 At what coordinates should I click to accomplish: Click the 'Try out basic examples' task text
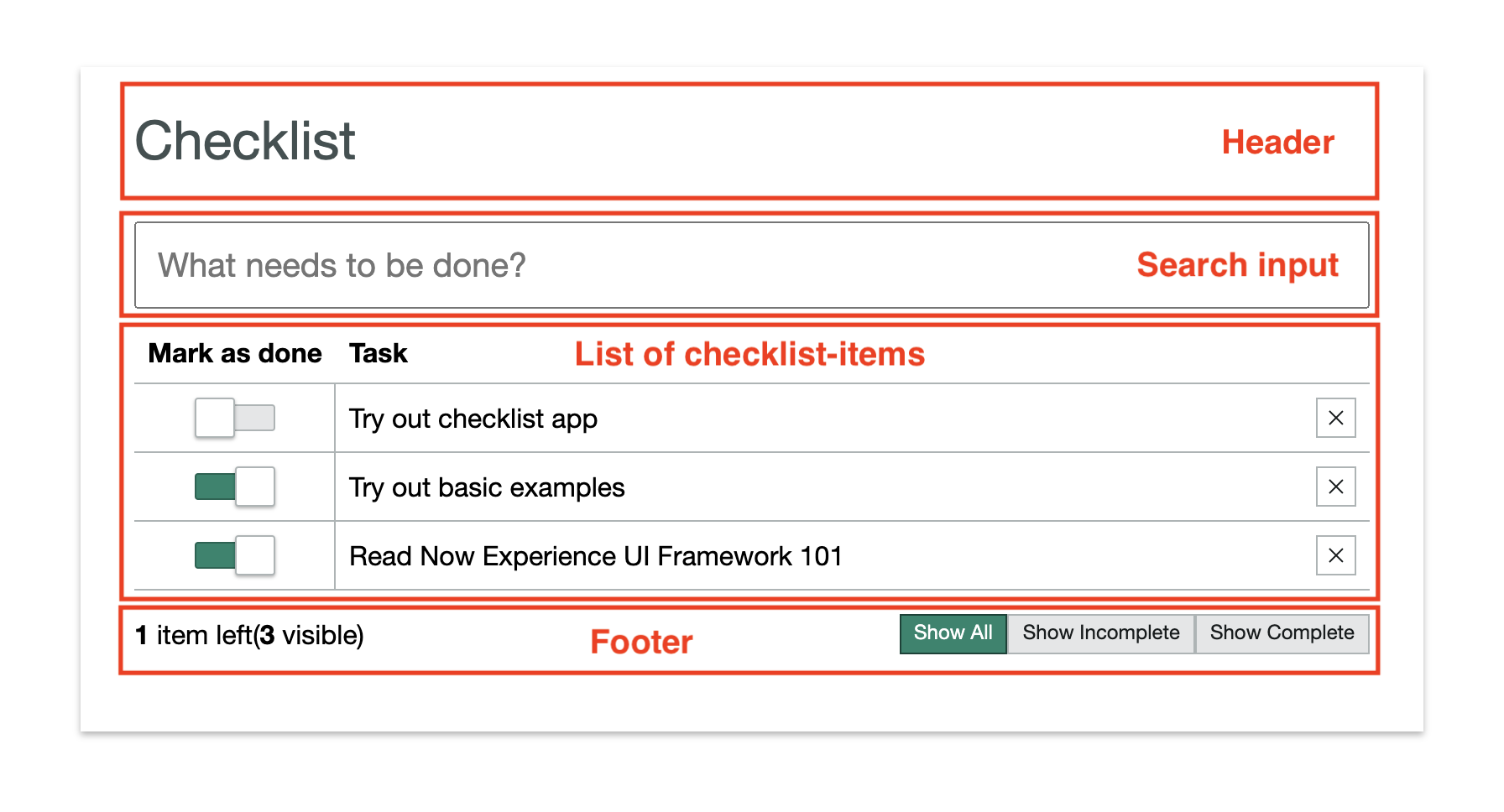click(x=487, y=487)
